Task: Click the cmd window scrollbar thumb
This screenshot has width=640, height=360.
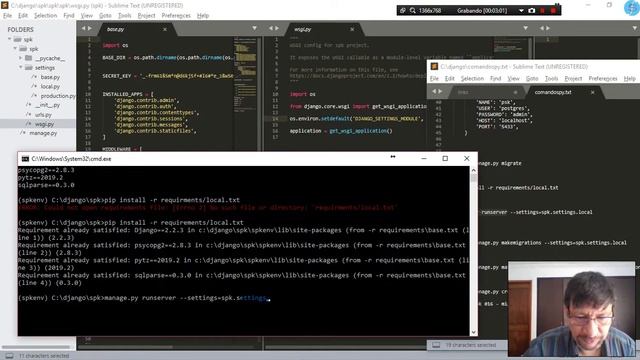Action: pos(473,178)
